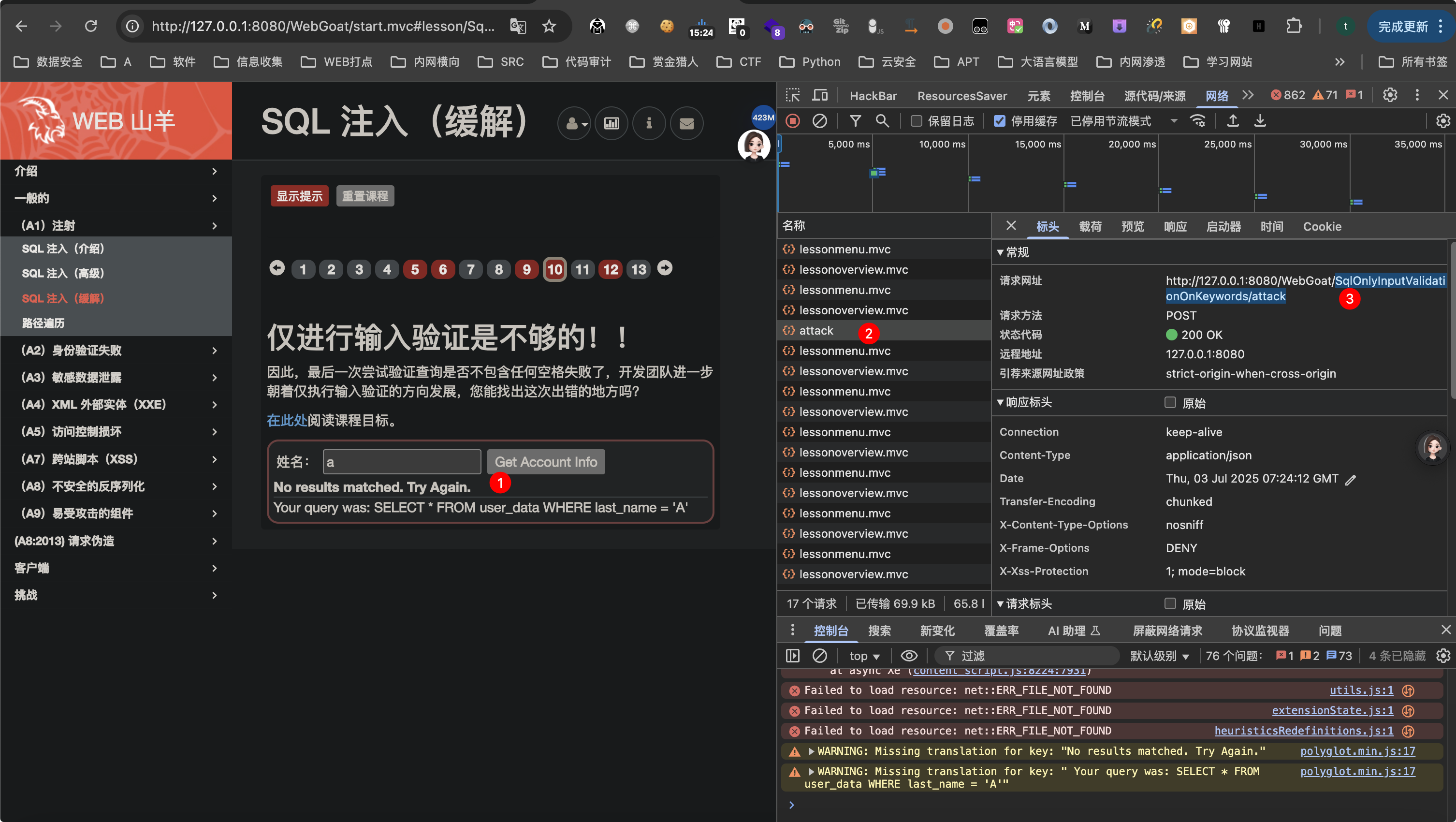This screenshot has height=822, width=1456.
Task: Uncheck the 停用缓存 checkbox
Action: pyautogui.click(x=999, y=120)
